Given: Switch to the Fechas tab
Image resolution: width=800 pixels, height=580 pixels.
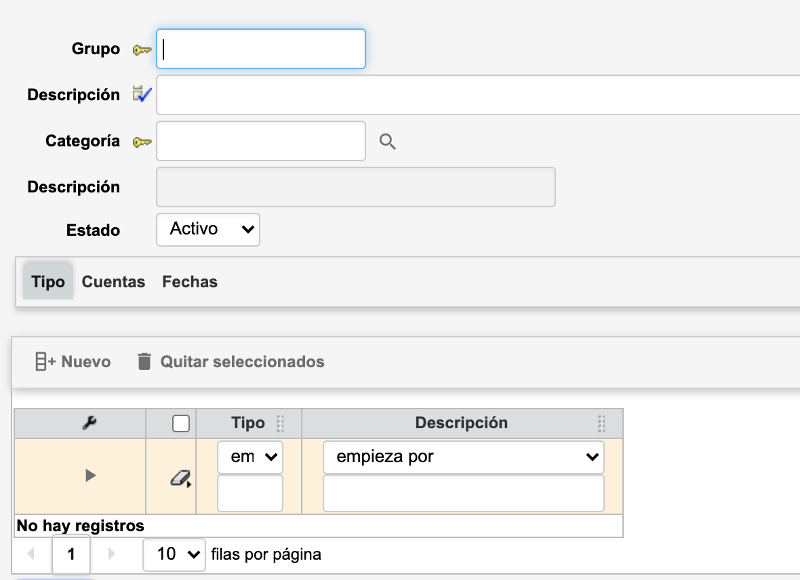Looking at the screenshot, I should [188, 281].
